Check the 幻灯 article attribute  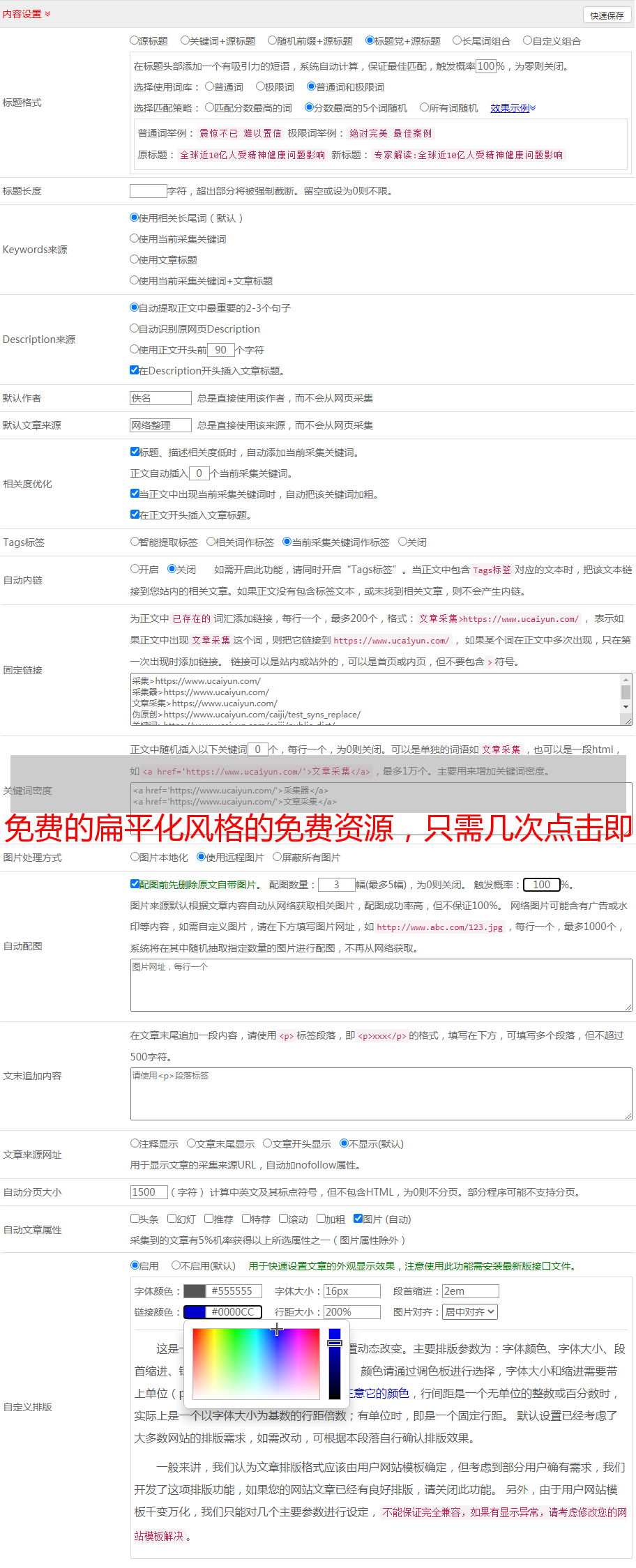coord(172,1219)
